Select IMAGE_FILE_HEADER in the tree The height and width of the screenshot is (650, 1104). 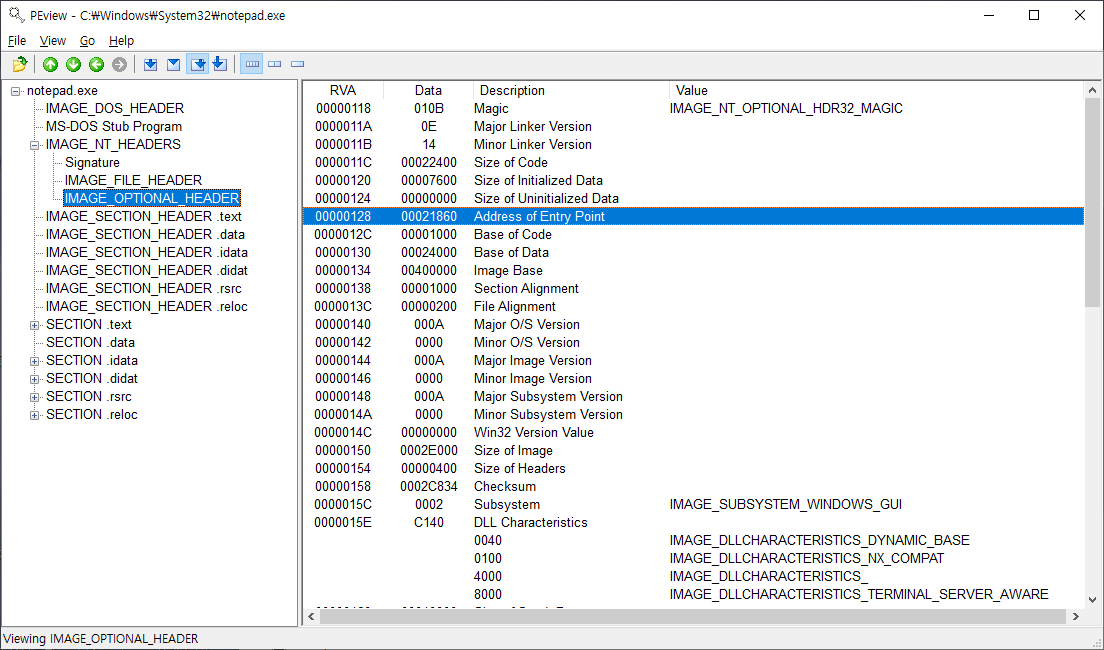tap(133, 180)
